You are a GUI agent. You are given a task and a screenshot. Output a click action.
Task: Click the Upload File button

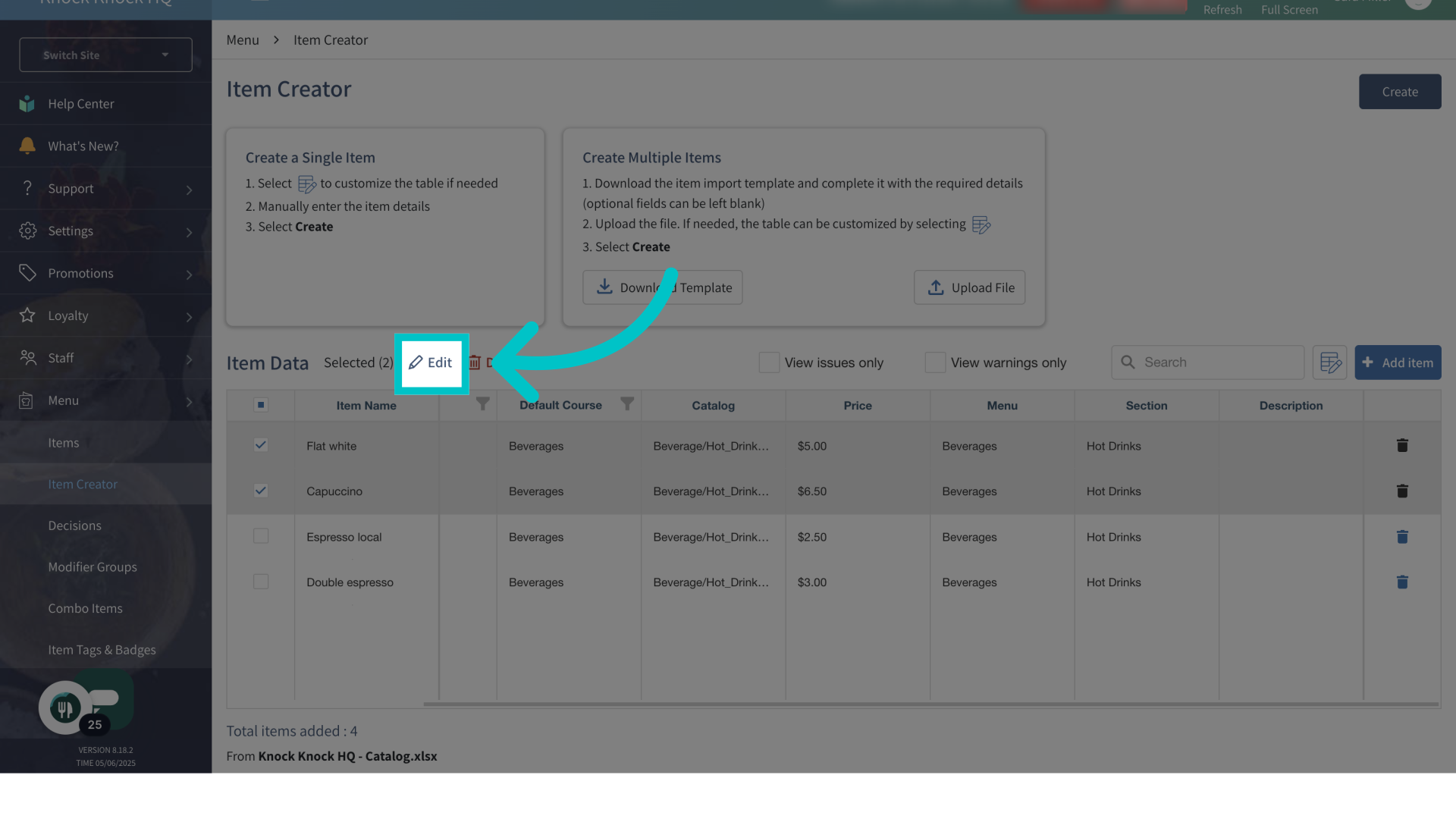tap(969, 287)
